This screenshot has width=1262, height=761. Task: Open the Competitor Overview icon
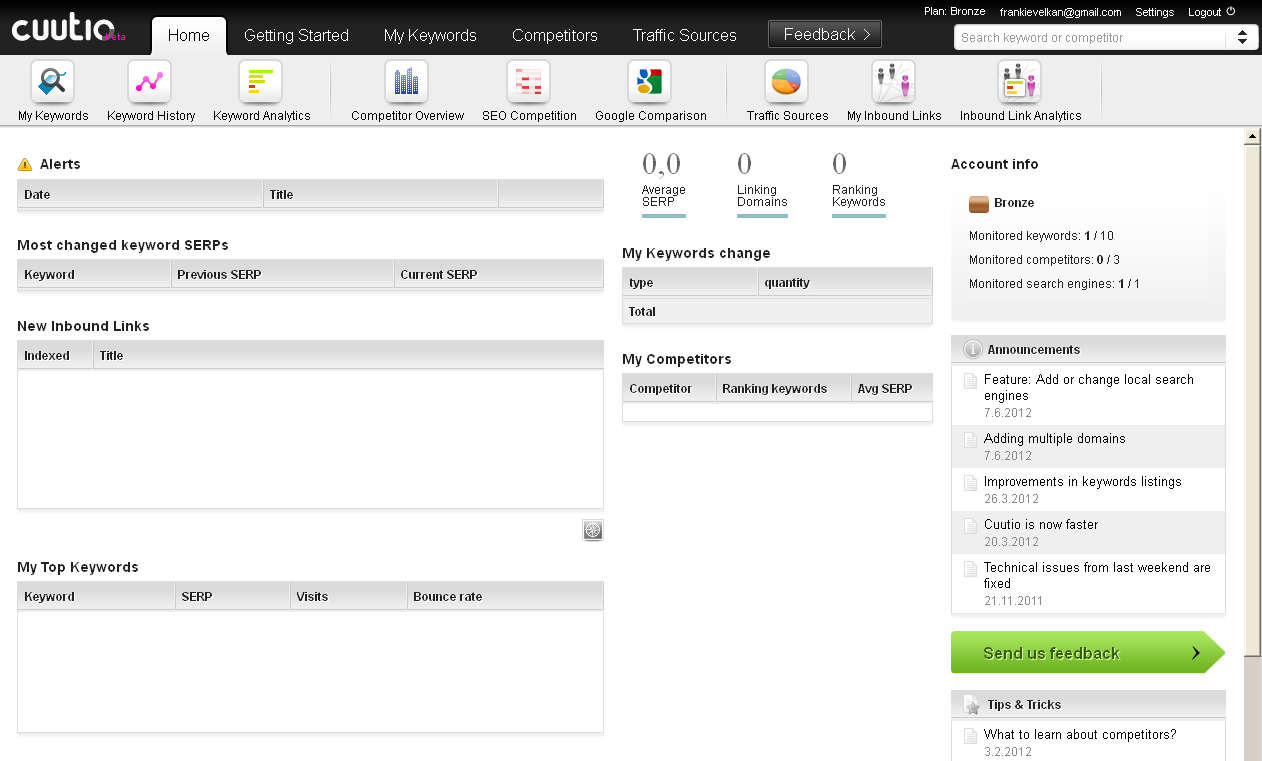pos(406,82)
